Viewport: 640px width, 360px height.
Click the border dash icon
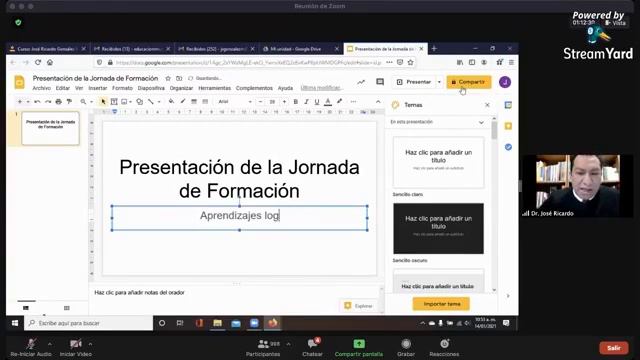pyautogui.click(x=205, y=102)
